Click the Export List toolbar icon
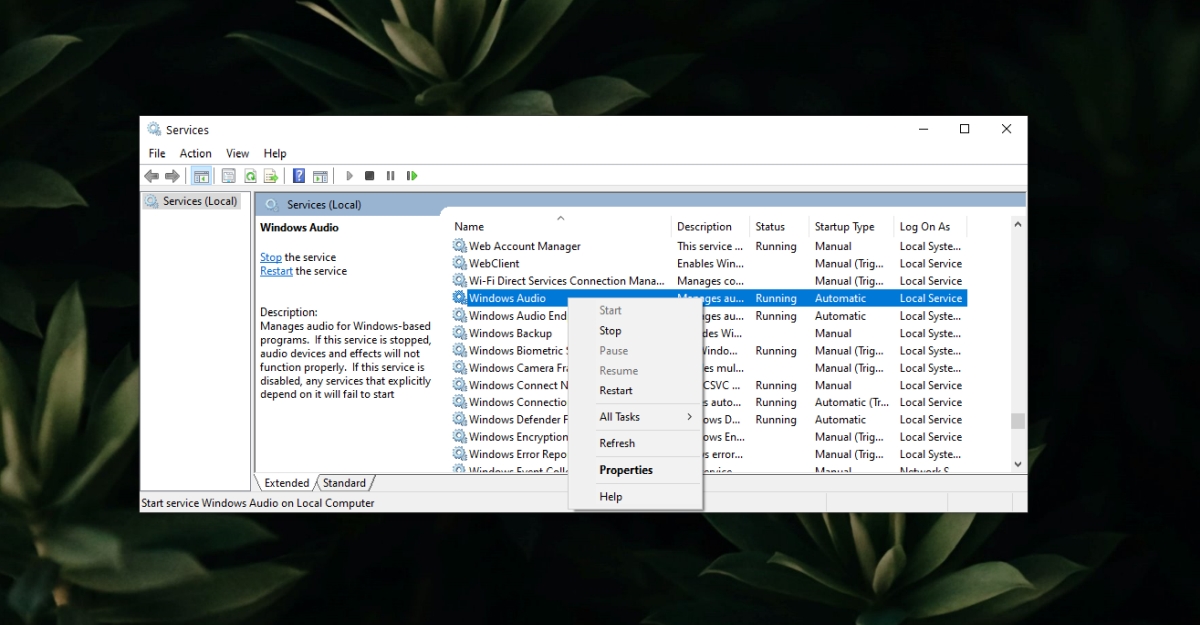This screenshot has width=1200, height=625. (272, 176)
